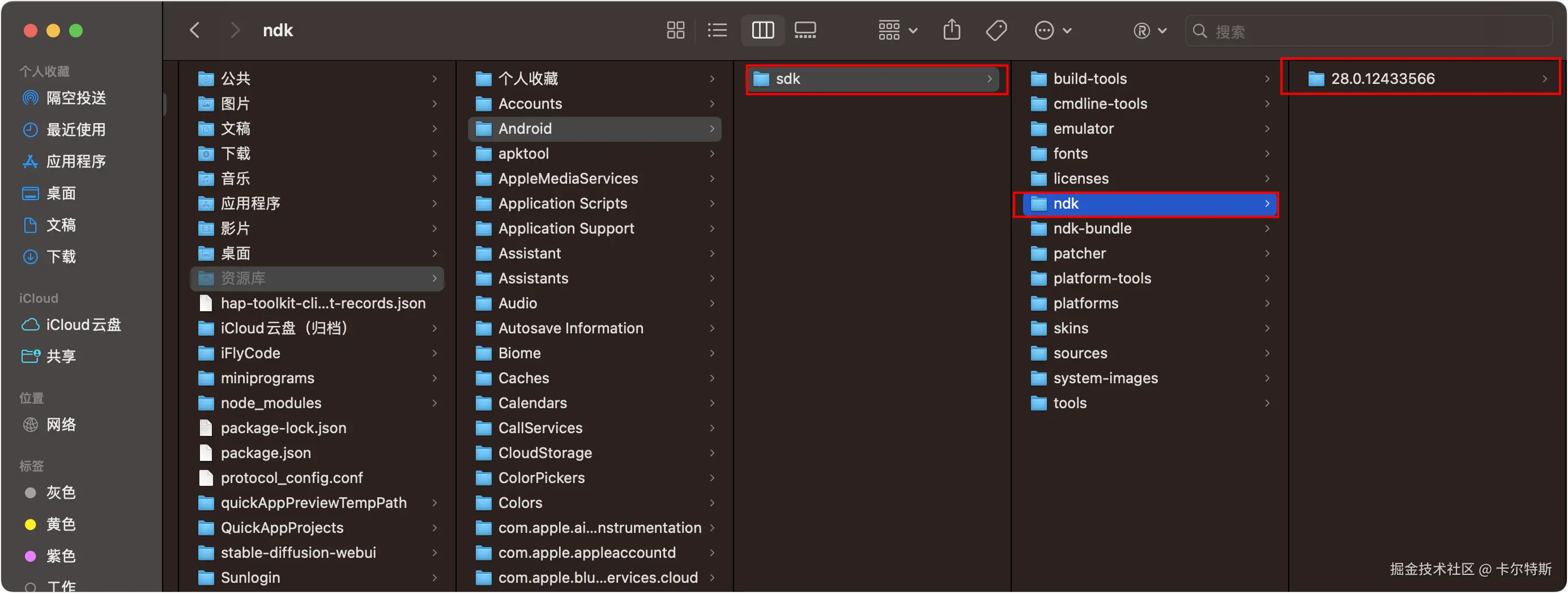Select the 影片 folder in the first column
1568x593 pixels.
[x=317, y=228]
